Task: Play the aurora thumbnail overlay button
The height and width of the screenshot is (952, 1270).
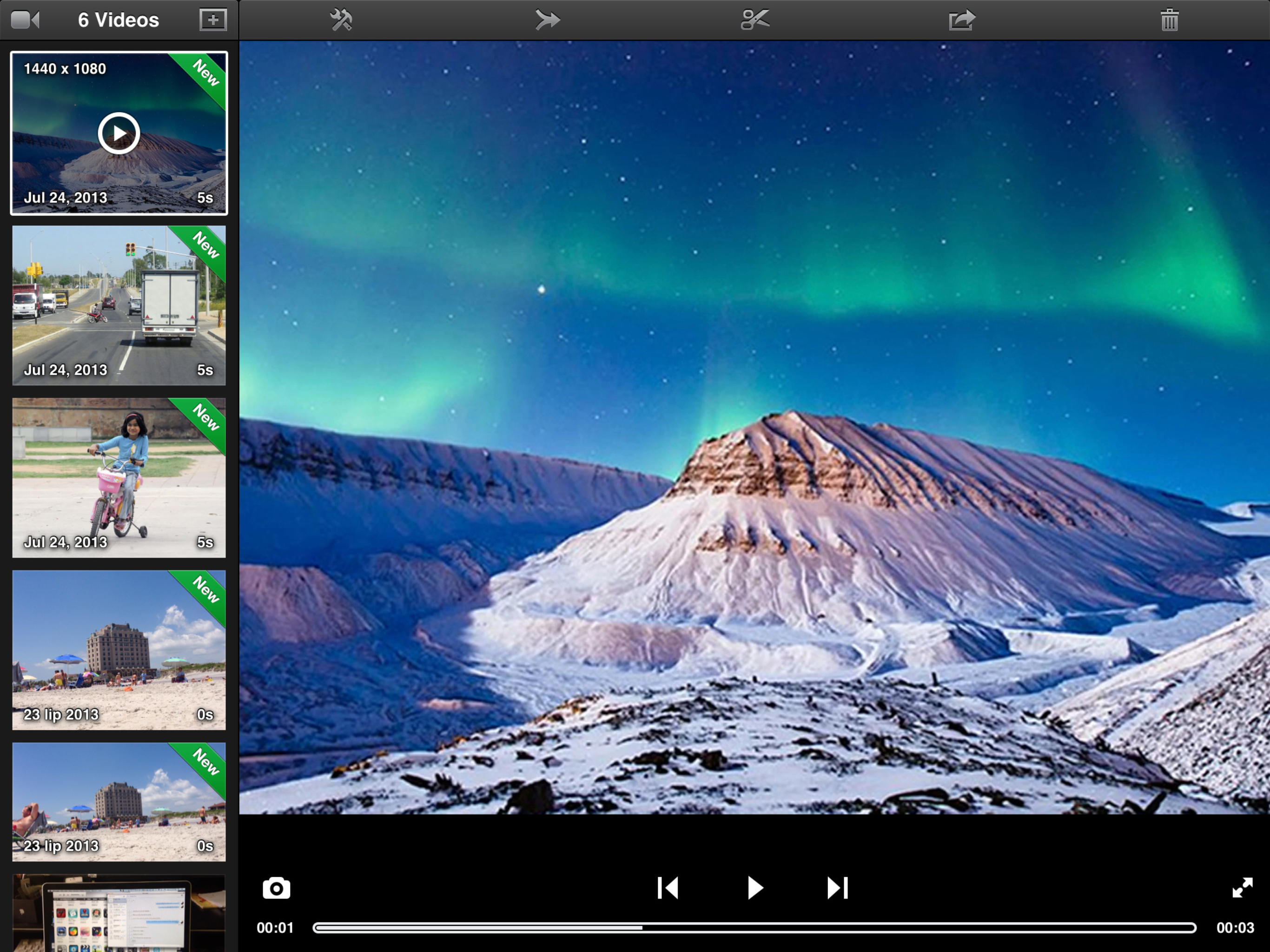Action: pyautogui.click(x=119, y=133)
